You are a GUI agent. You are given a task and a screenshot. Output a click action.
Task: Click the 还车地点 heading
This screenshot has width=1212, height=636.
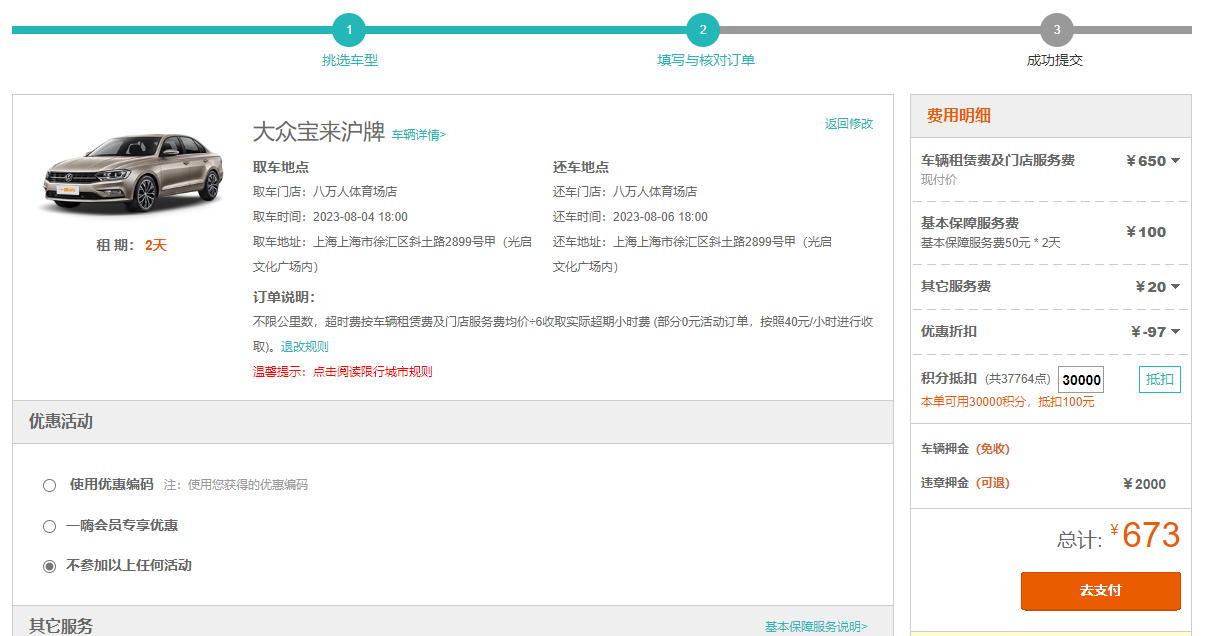click(581, 167)
